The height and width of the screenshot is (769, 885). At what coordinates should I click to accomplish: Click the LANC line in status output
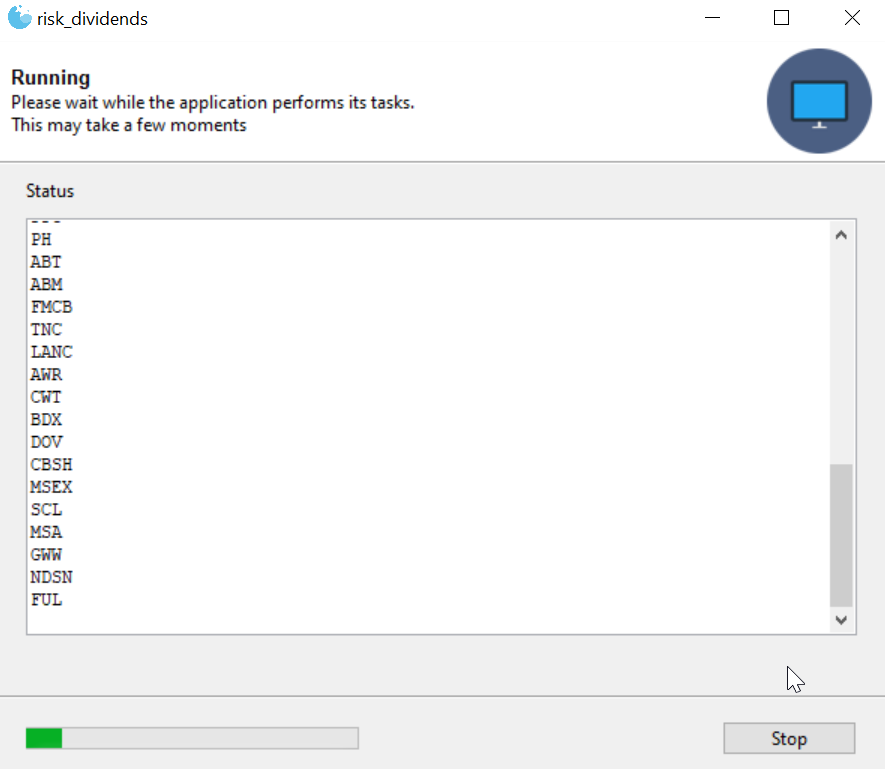click(x=52, y=352)
